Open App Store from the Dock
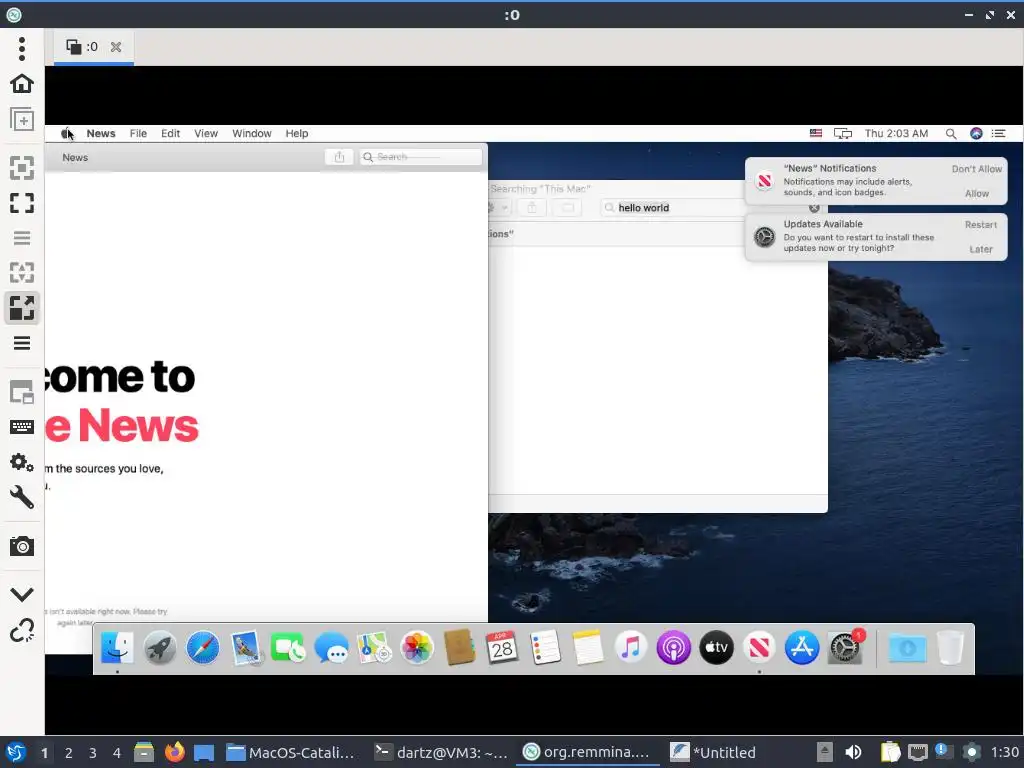The image size is (1024, 768). [802, 647]
